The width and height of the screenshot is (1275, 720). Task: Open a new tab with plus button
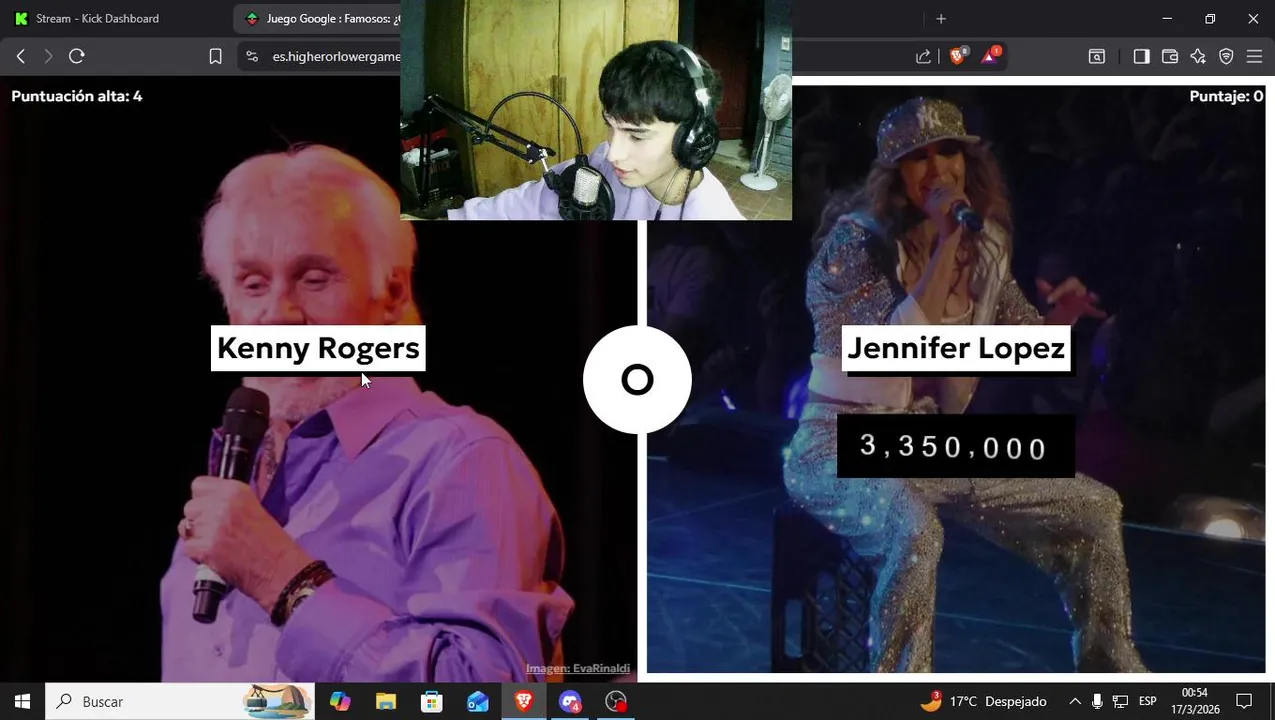(x=941, y=19)
